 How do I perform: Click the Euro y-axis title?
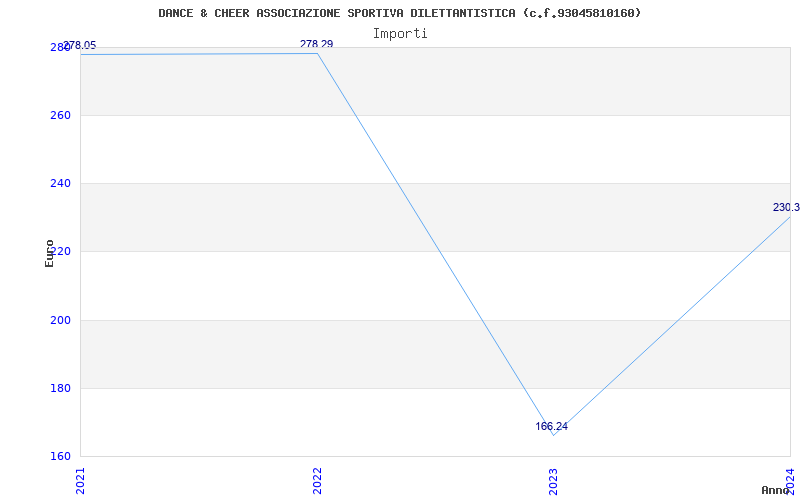pos(49,253)
